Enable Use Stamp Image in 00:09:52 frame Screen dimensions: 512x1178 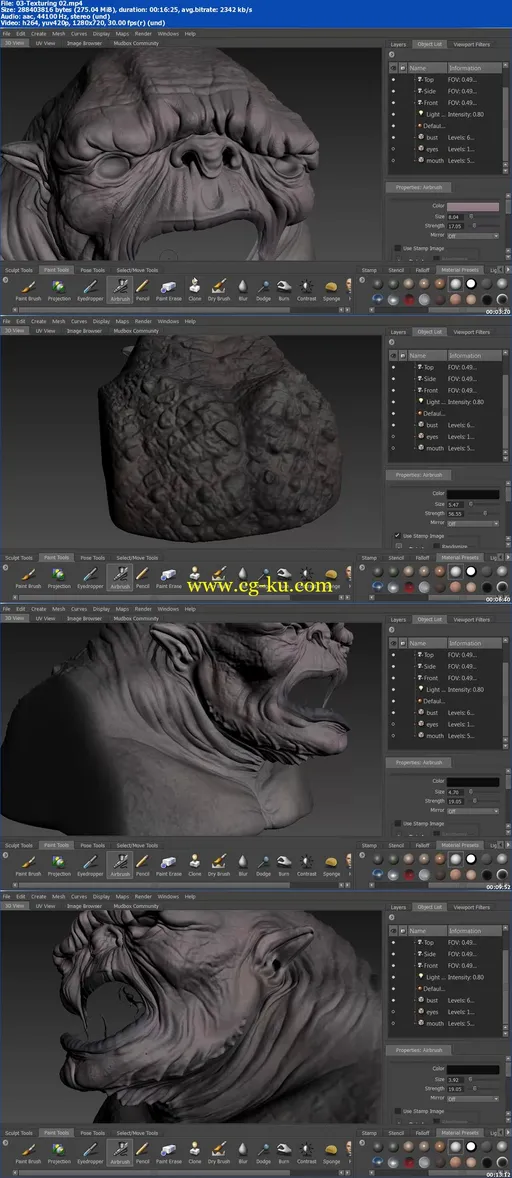point(397,823)
